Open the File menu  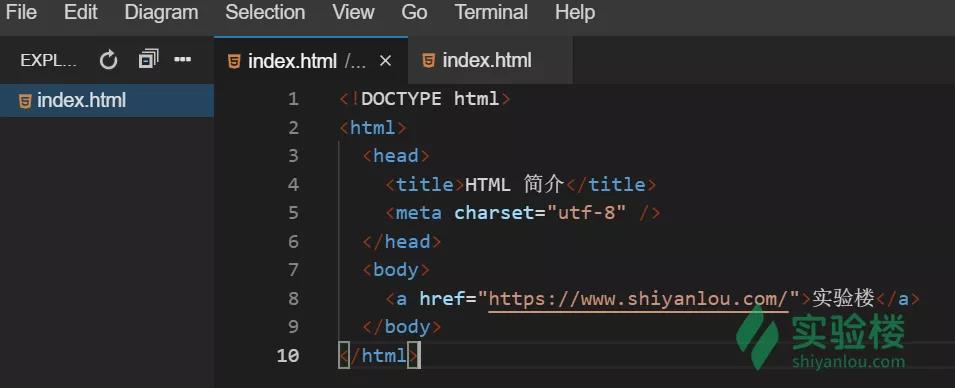pyautogui.click(x=21, y=12)
